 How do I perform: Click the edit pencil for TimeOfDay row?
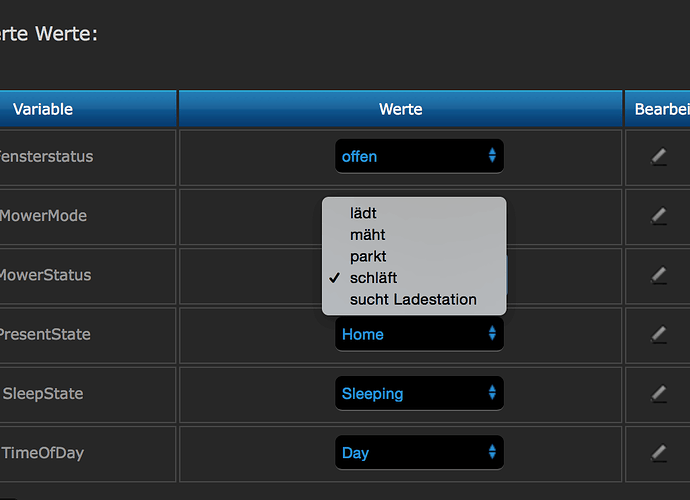pos(658,452)
